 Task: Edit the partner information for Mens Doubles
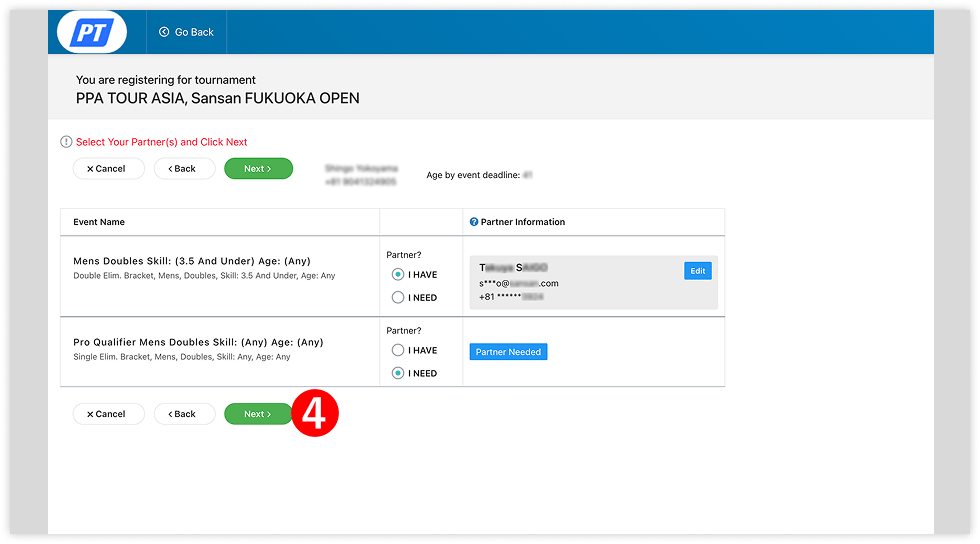pyautogui.click(x=697, y=271)
